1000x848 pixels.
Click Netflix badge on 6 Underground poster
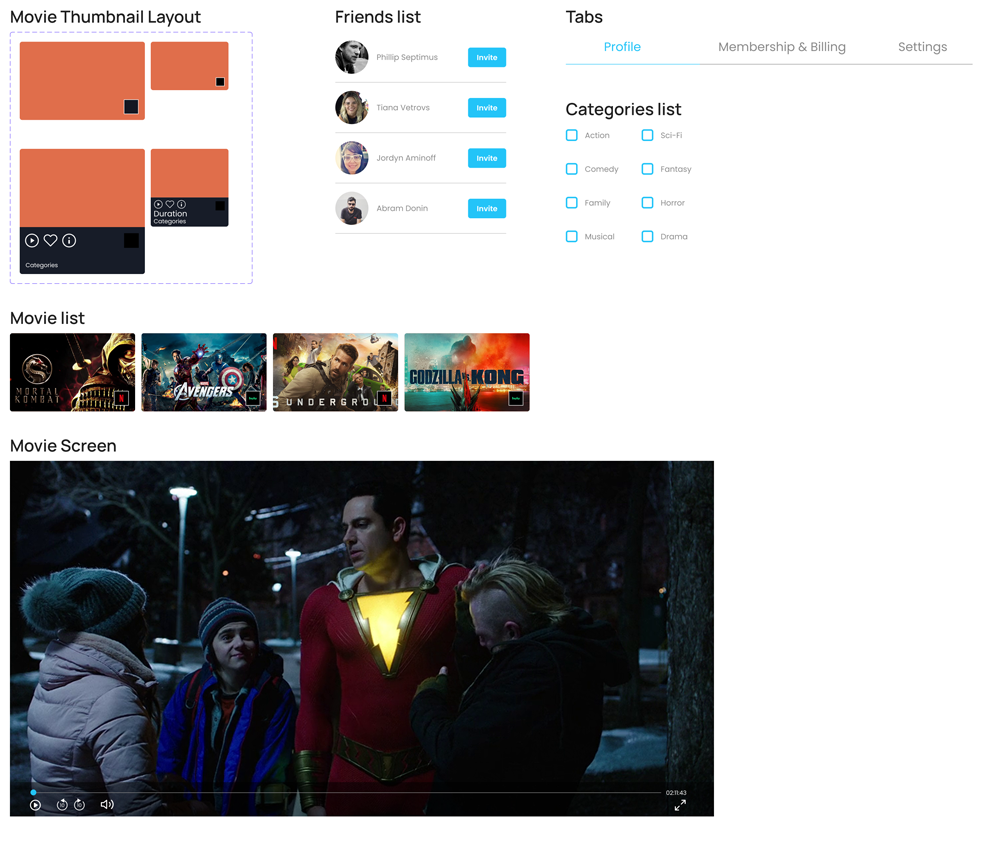[384, 398]
